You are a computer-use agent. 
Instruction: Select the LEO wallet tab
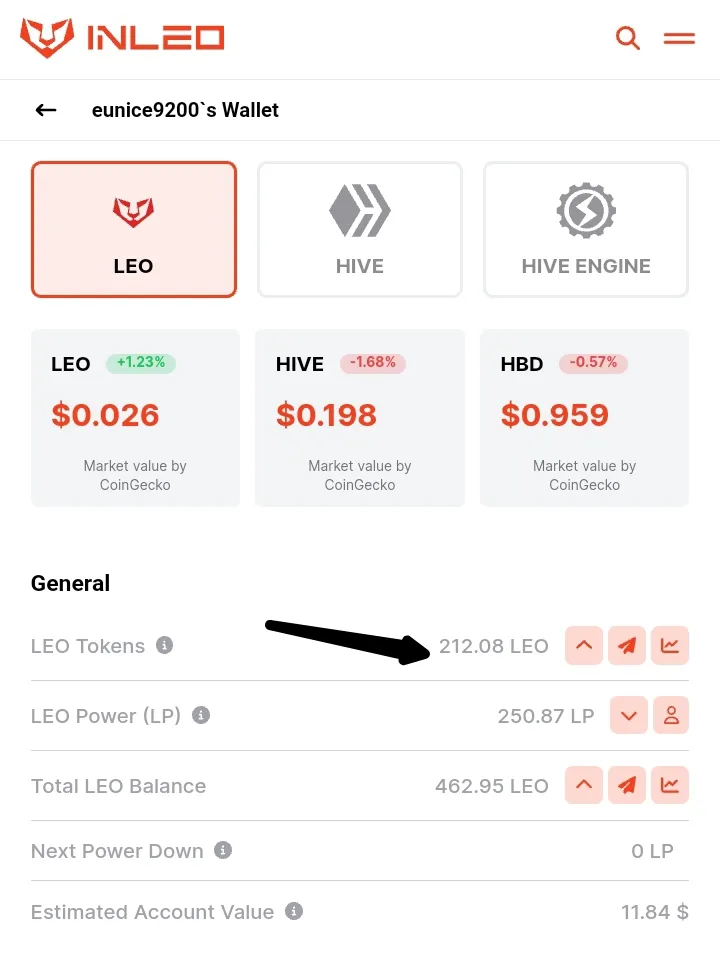click(x=134, y=230)
